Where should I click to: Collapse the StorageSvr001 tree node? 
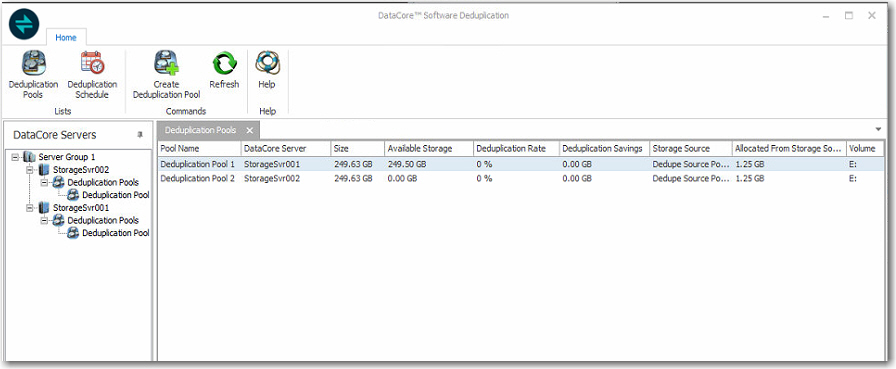tap(29, 208)
